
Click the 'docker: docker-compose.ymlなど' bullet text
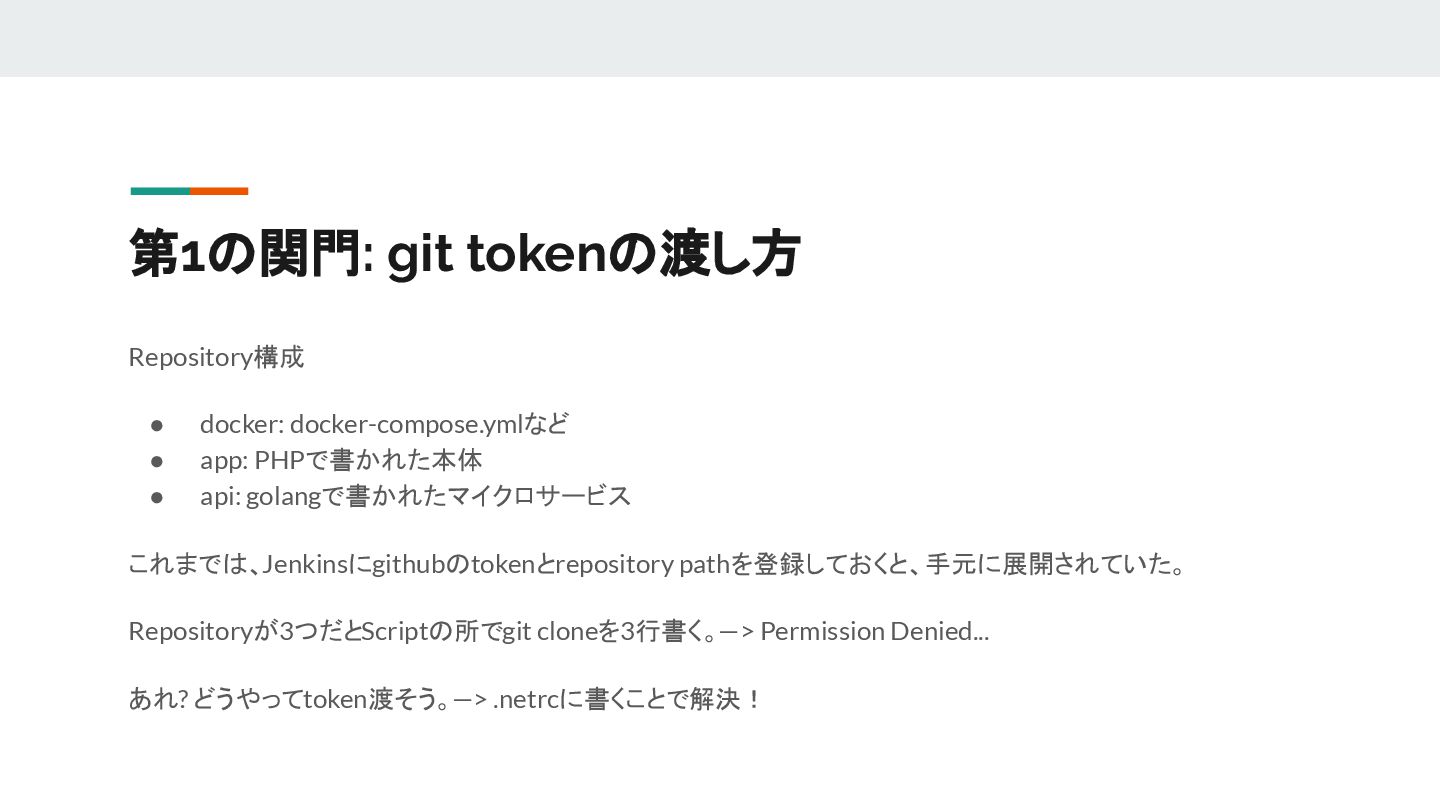click(x=384, y=424)
